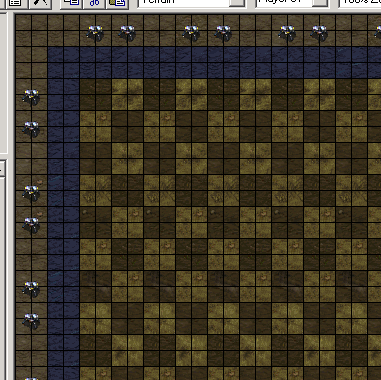
Task: Select the second unit in the top row
Action: tap(127, 33)
